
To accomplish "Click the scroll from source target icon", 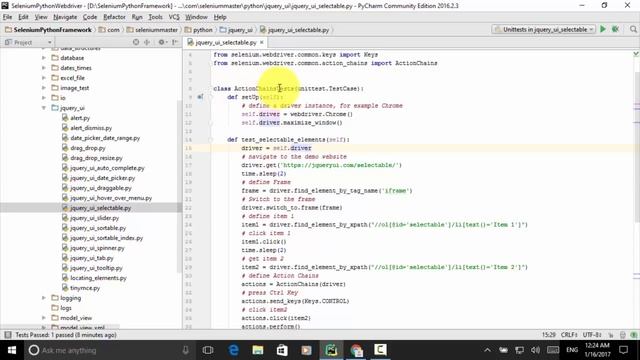I will [136, 42].
